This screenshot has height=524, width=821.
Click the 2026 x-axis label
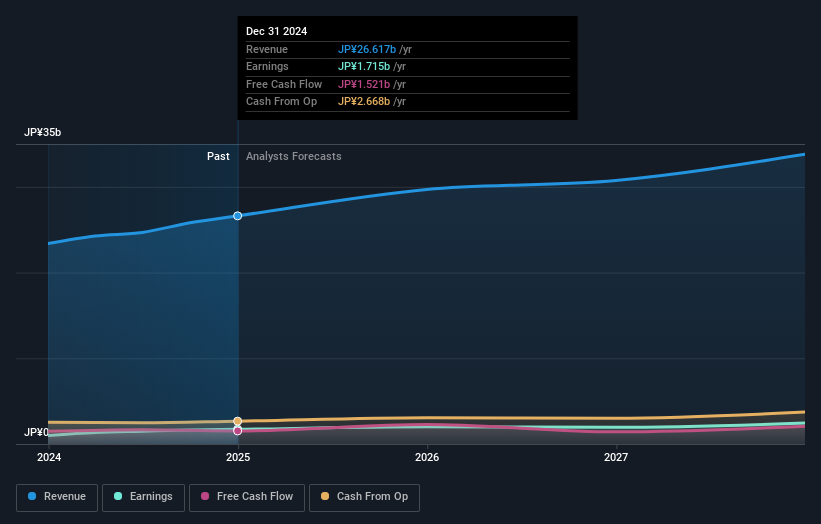427,457
